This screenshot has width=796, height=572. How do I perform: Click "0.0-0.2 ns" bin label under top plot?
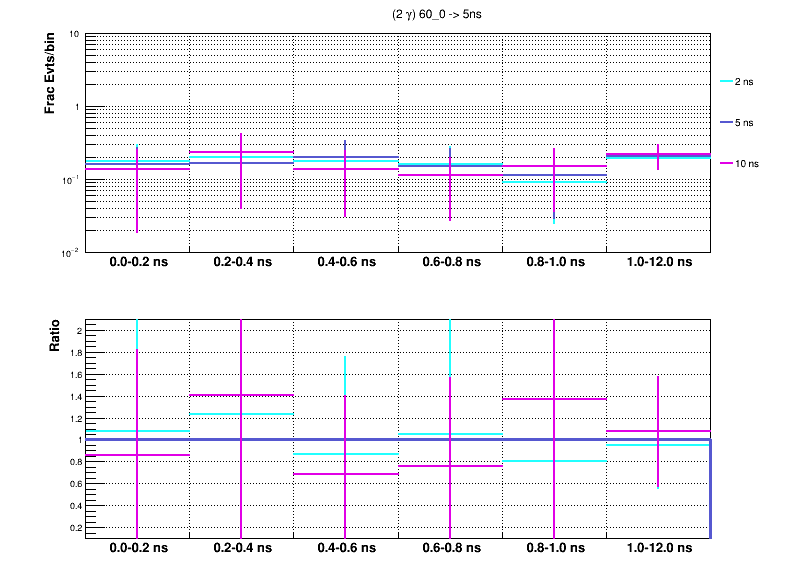click(x=137, y=262)
